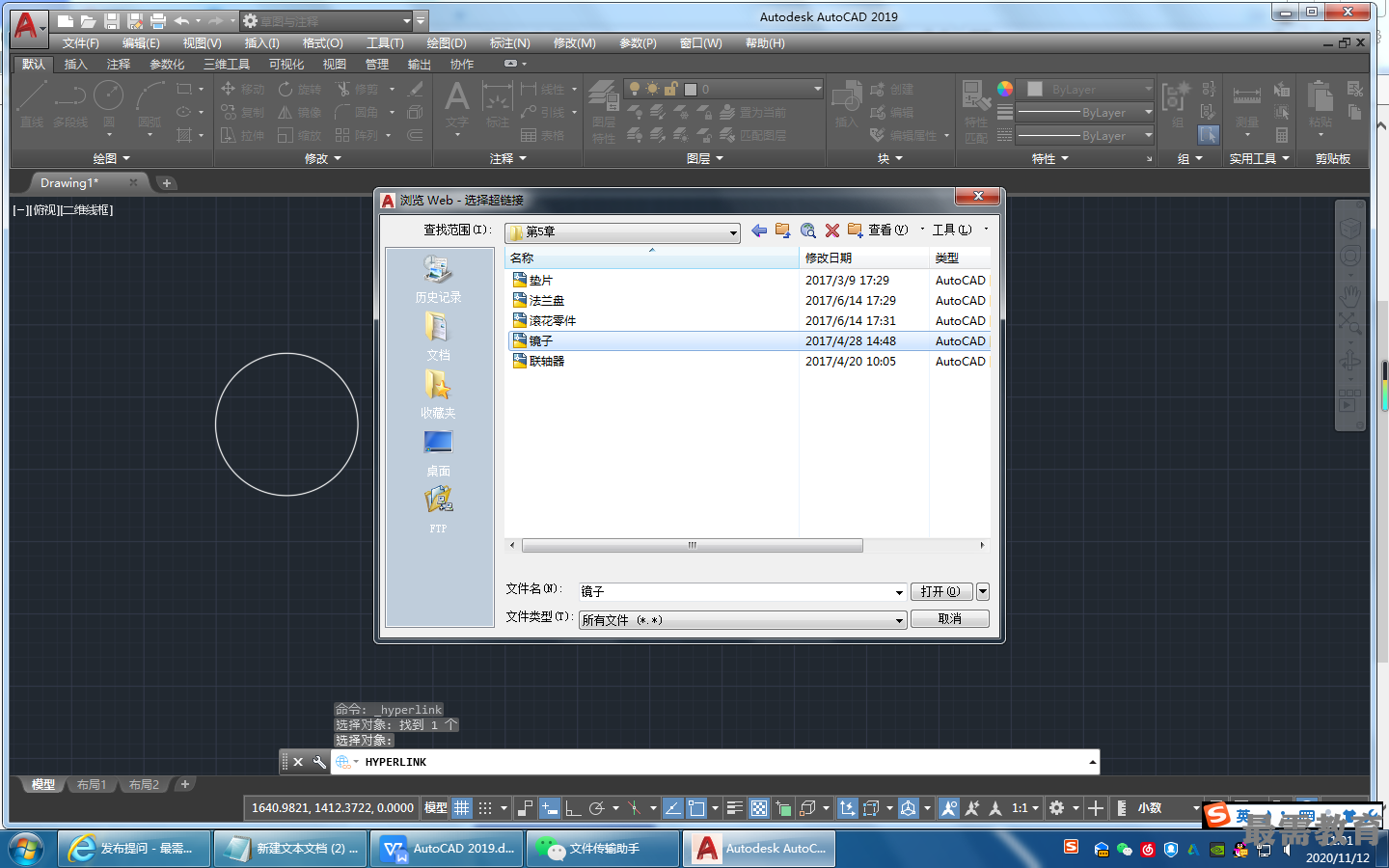The image size is (1389, 868).
Task: Open the 文档 location in sidebar
Action: point(438,338)
